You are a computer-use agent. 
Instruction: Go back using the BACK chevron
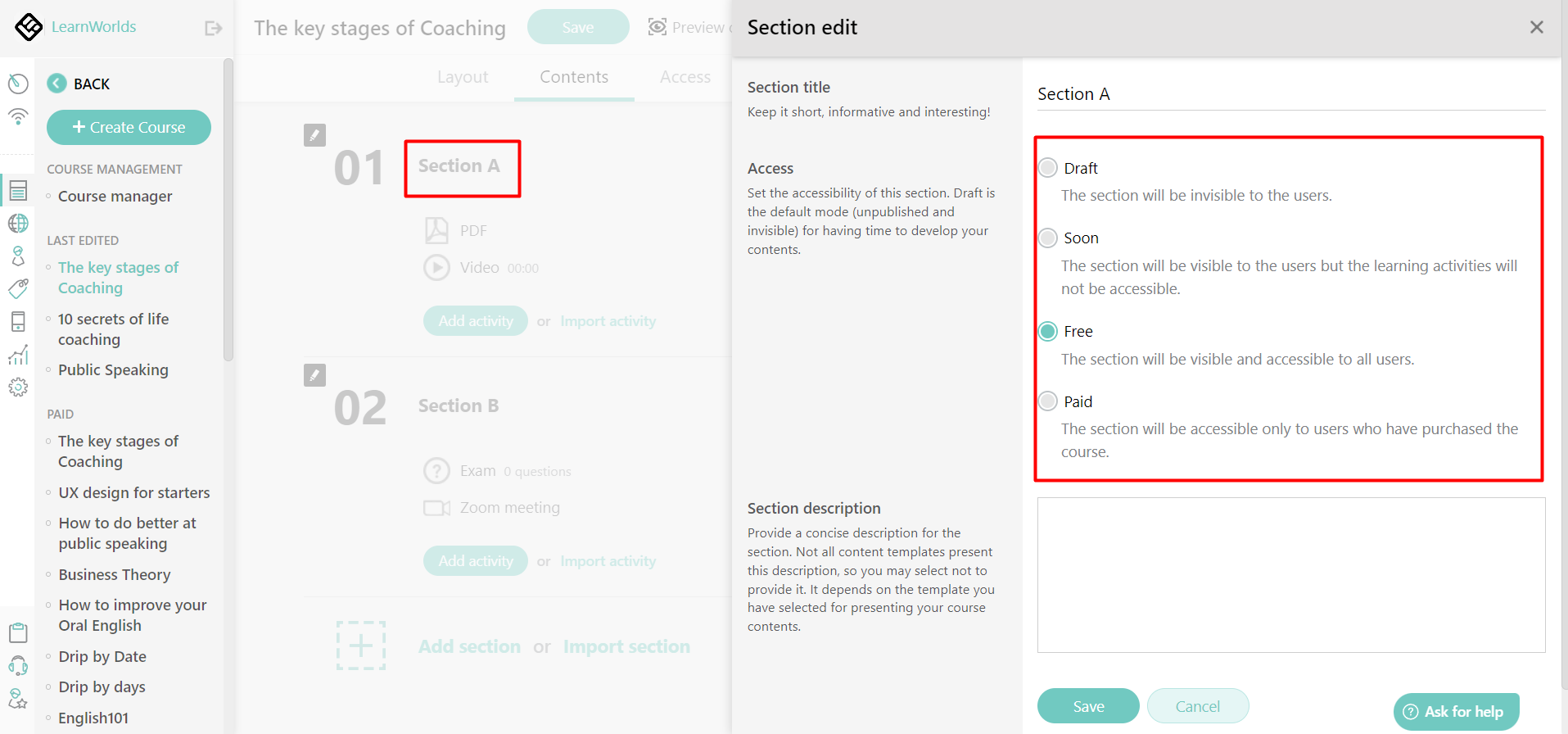pyautogui.click(x=56, y=83)
